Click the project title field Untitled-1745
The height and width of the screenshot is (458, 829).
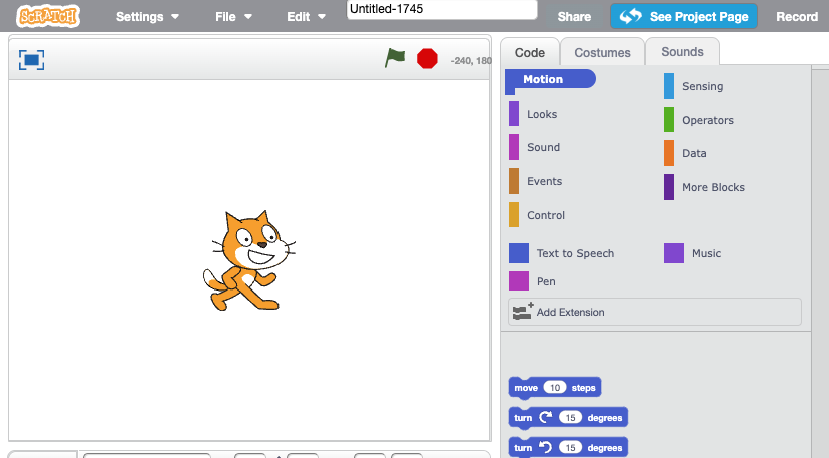pyautogui.click(x=442, y=10)
